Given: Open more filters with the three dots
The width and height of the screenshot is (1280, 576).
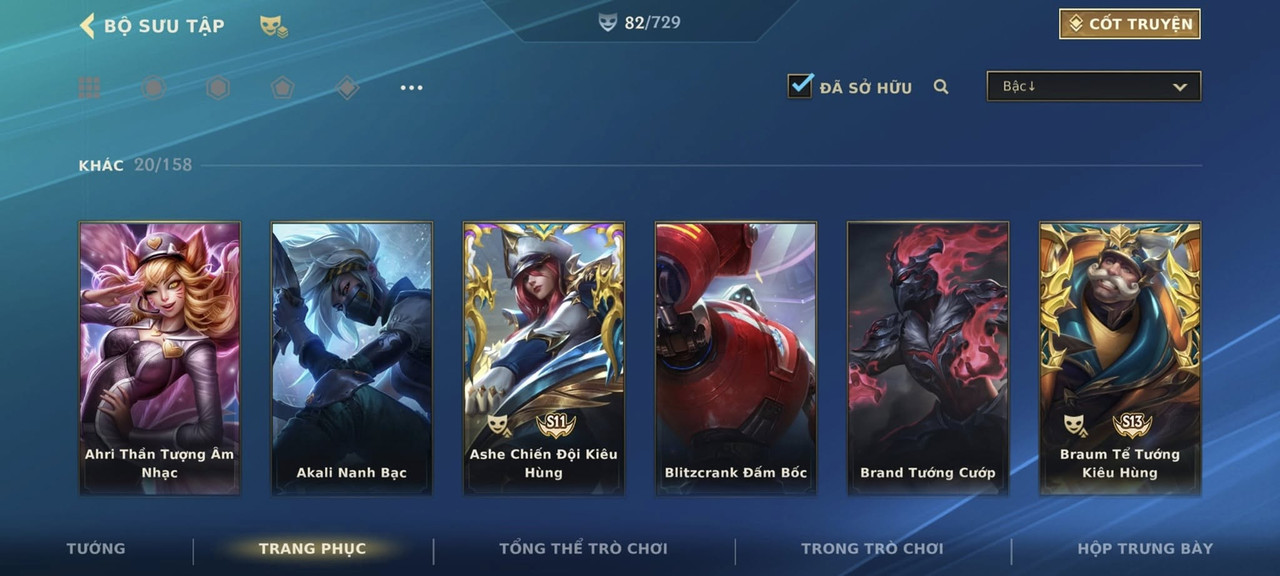Looking at the screenshot, I should [x=411, y=88].
